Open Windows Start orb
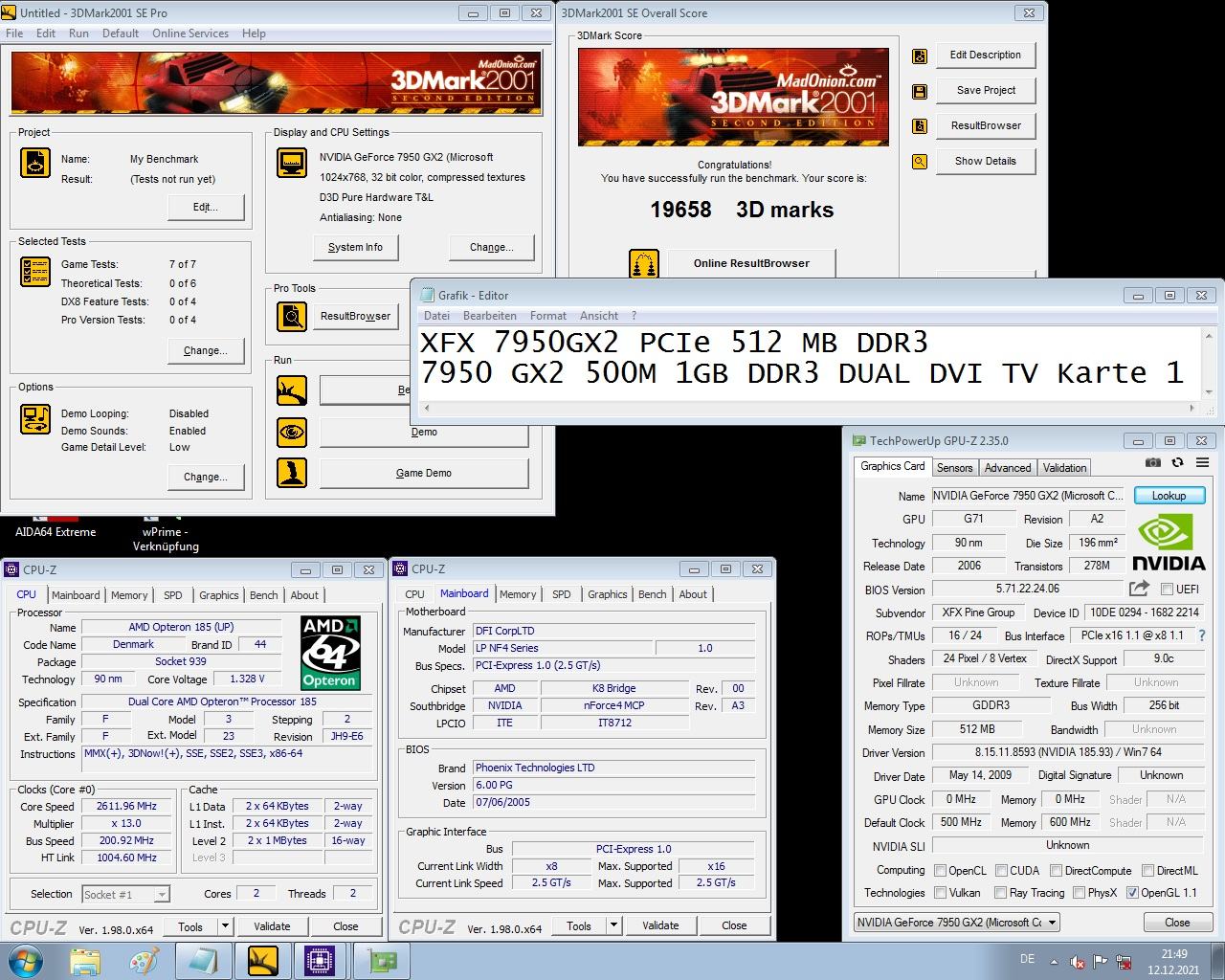This screenshot has height=980, width=1225. click(25, 960)
